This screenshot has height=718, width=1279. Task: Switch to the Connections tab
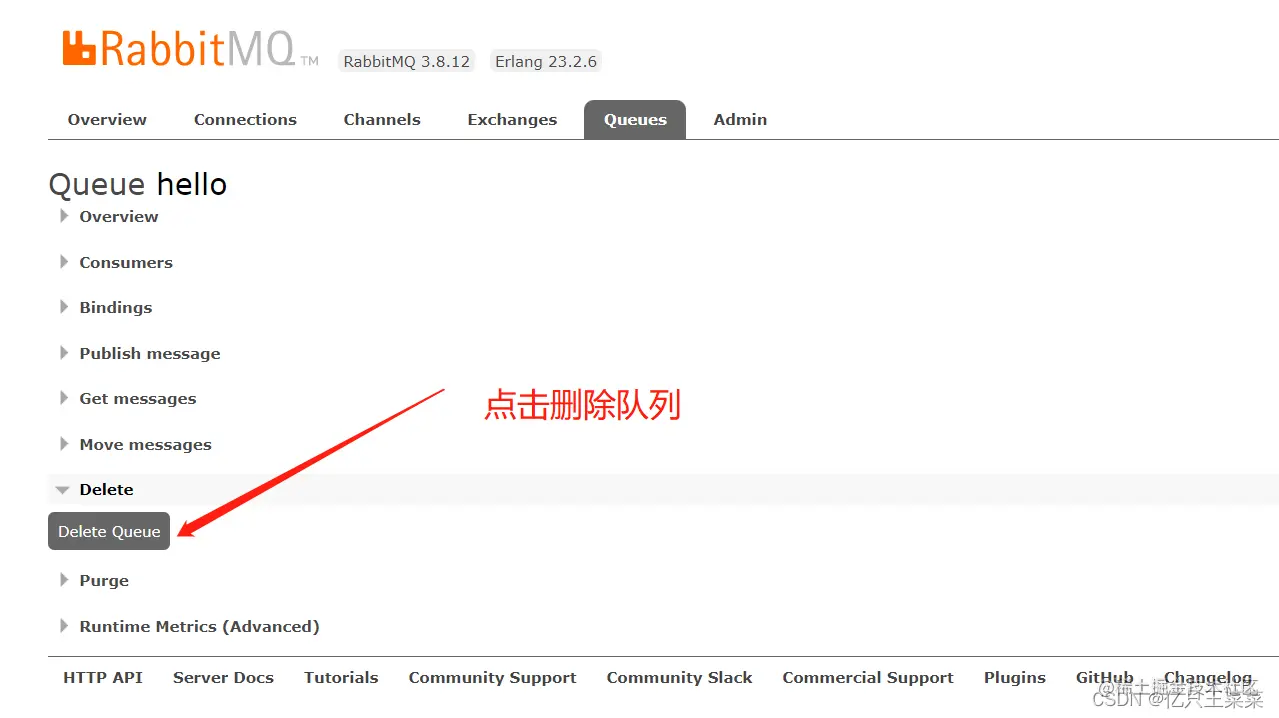tap(245, 119)
